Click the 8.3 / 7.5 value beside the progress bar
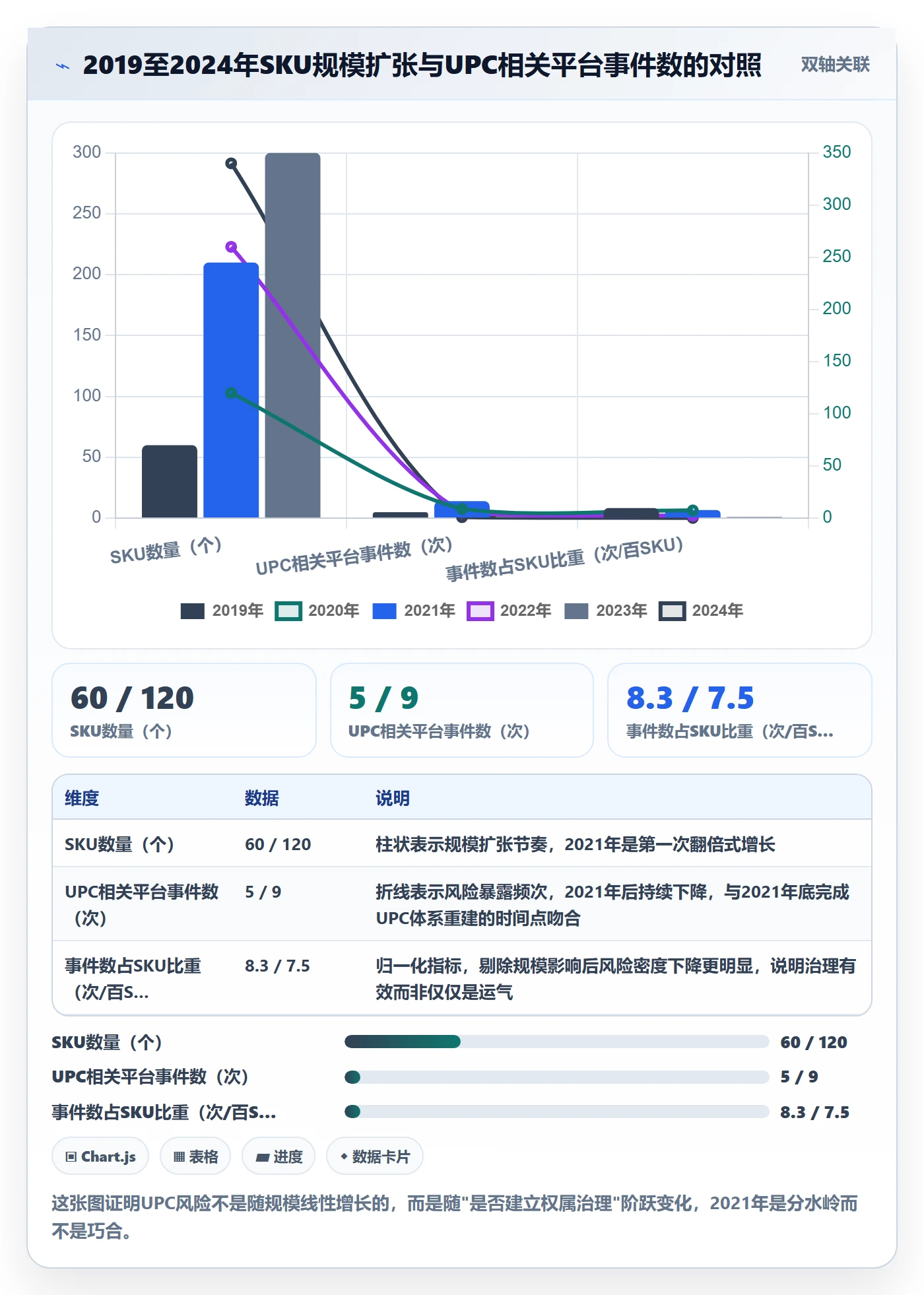 [814, 1112]
